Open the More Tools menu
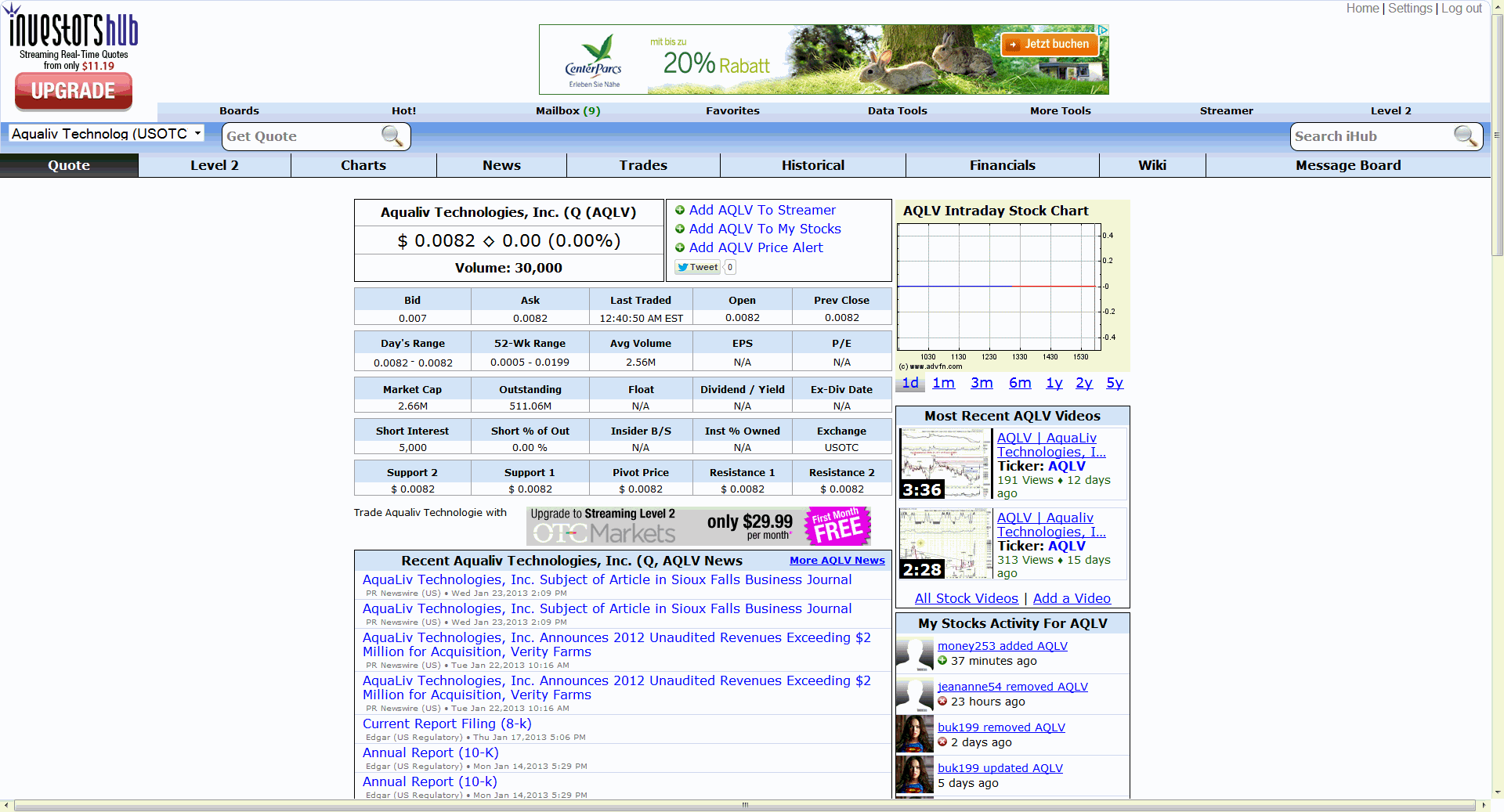 click(x=1061, y=111)
